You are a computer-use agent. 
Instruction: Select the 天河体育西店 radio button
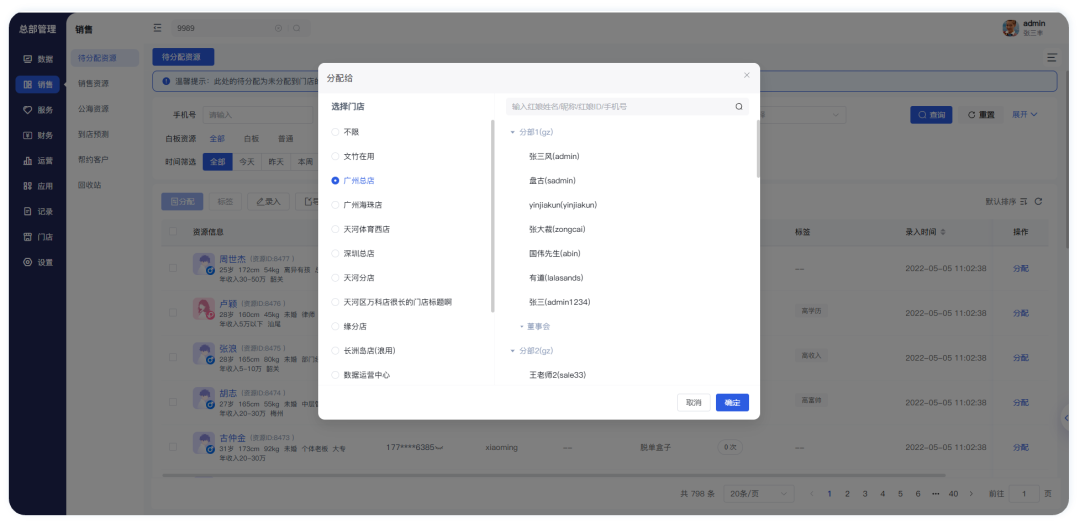pyautogui.click(x=335, y=229)
